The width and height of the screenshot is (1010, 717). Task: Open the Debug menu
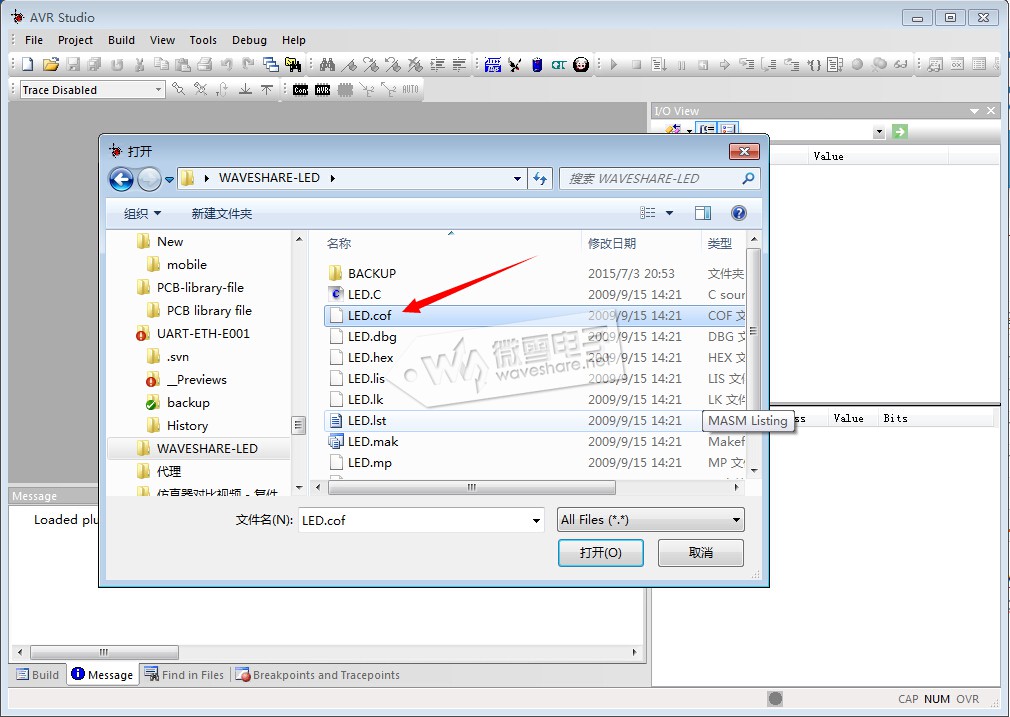click(x=249, y=40)
